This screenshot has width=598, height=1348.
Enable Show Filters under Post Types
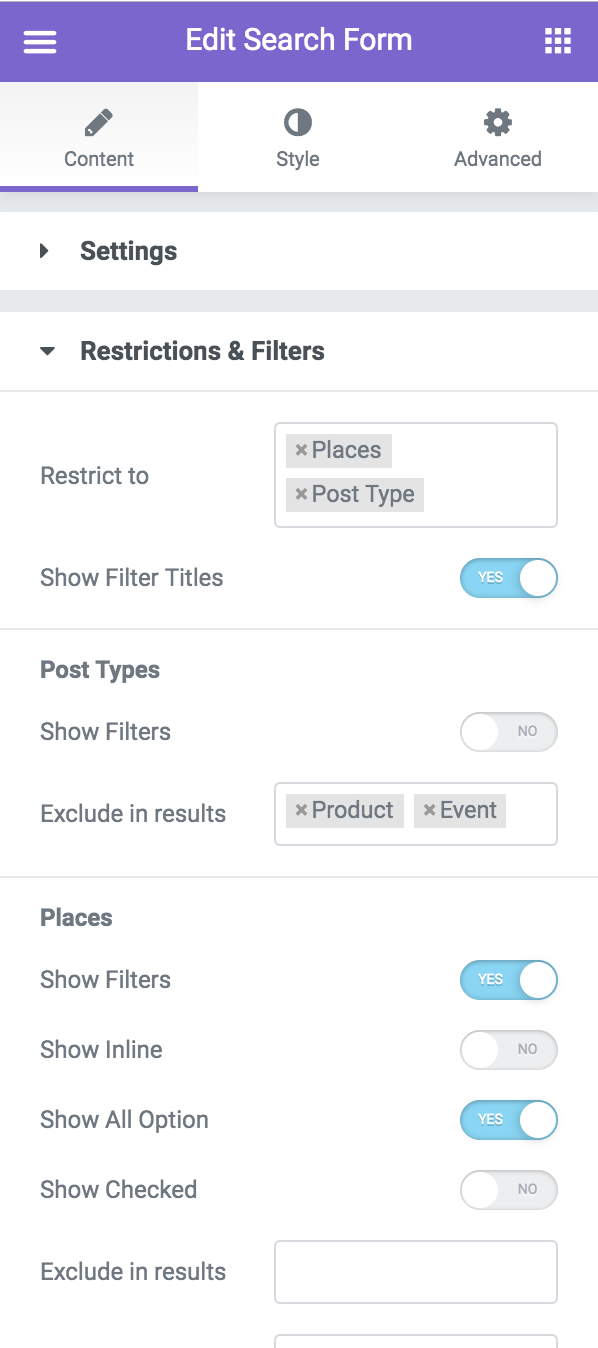click(508, 732)
